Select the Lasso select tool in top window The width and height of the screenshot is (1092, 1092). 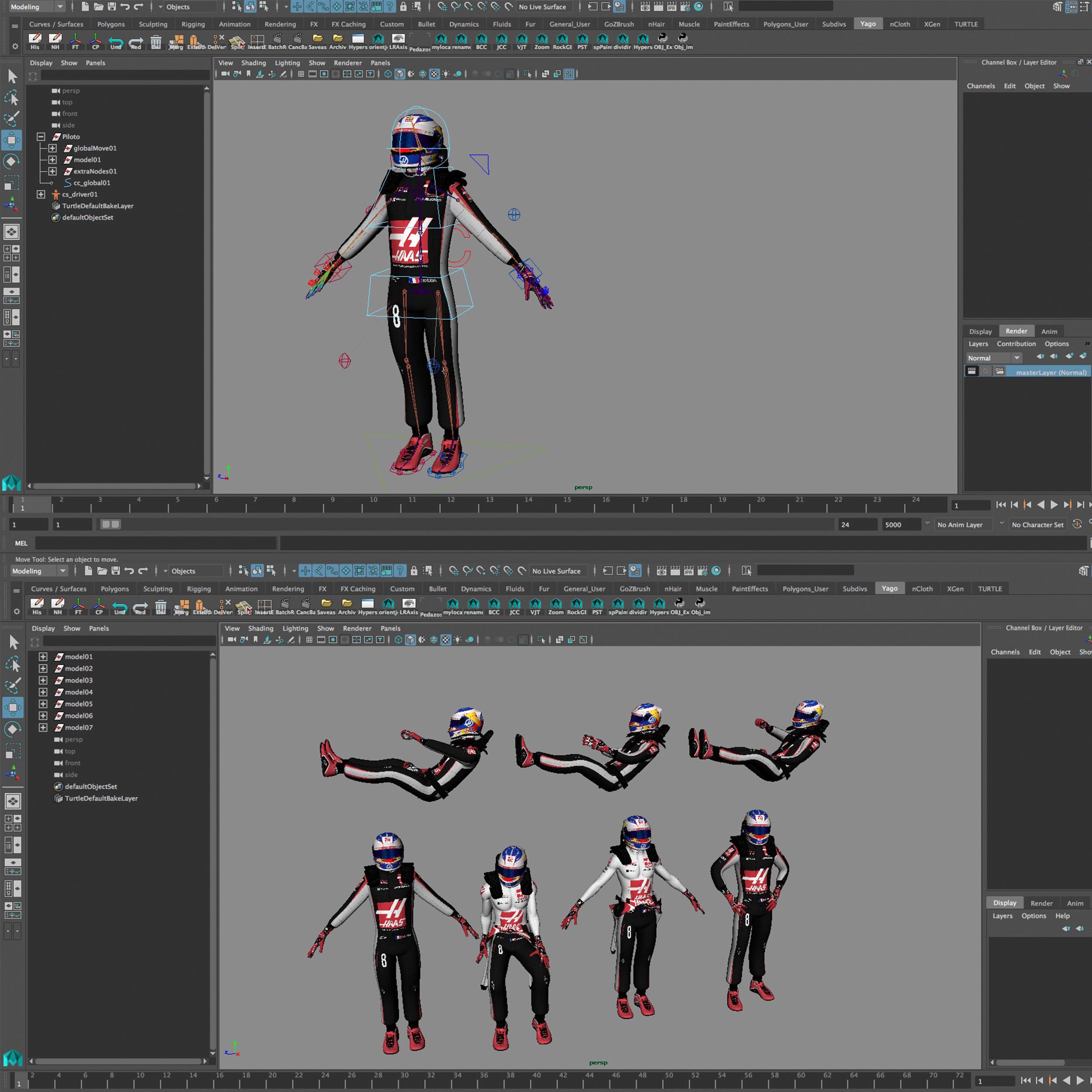point(12,97)
